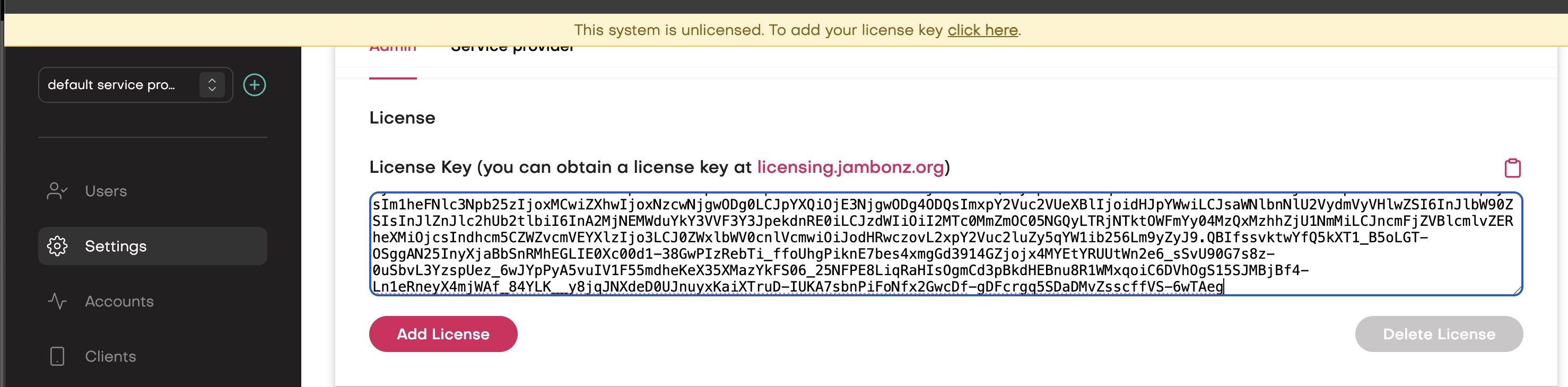This screenshot has height=387, width=1568.
Task: Click the plus icon to add service provider
Action: click(x=255, y=85)
